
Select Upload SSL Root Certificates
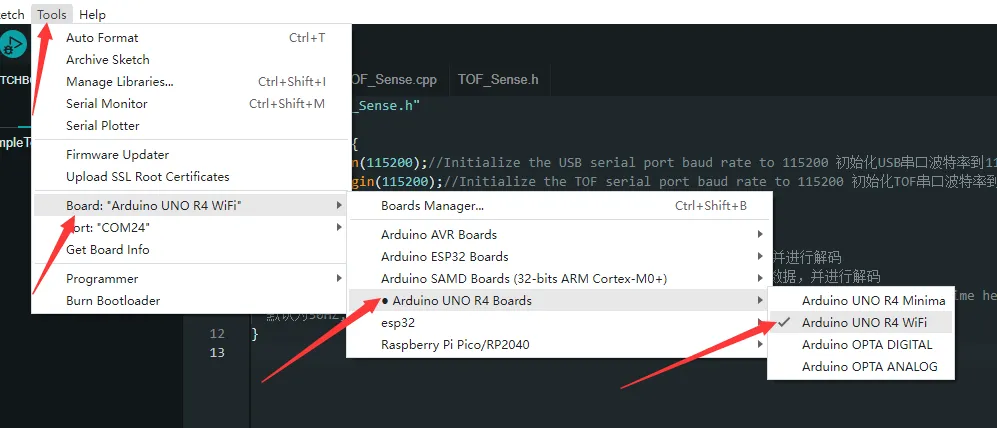147,177
